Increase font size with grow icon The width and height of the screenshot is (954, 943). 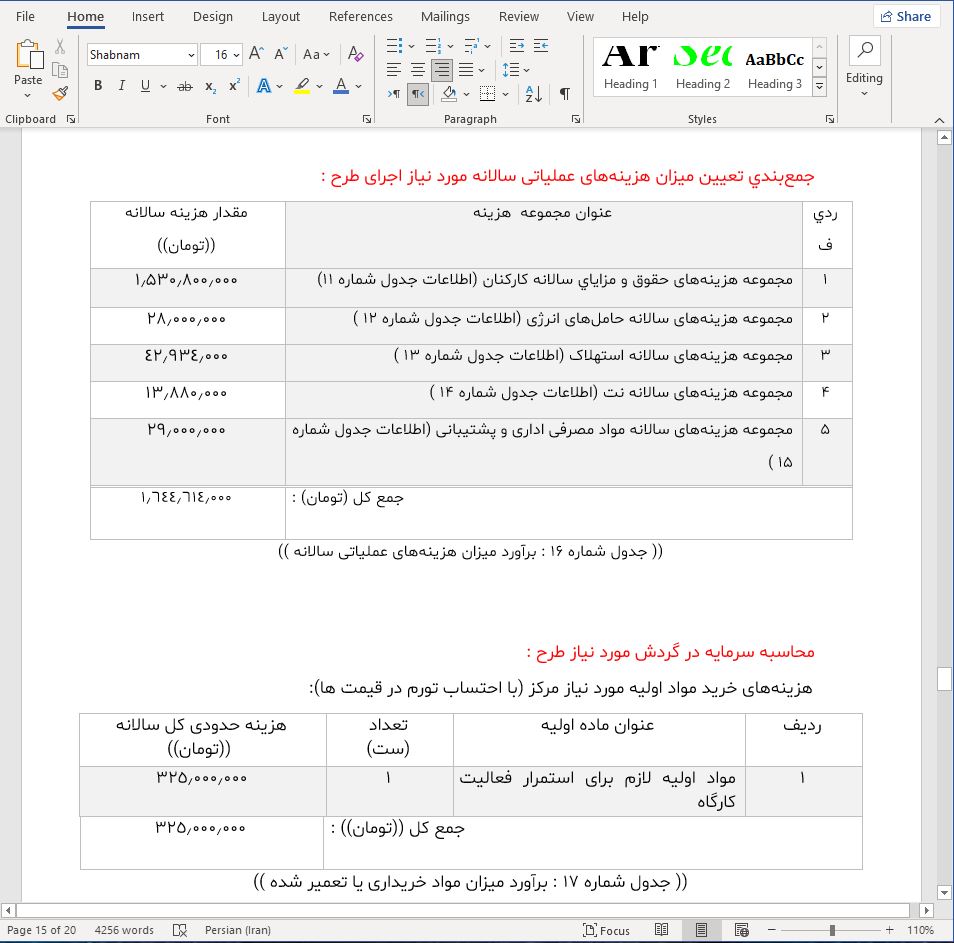(256, 54)
